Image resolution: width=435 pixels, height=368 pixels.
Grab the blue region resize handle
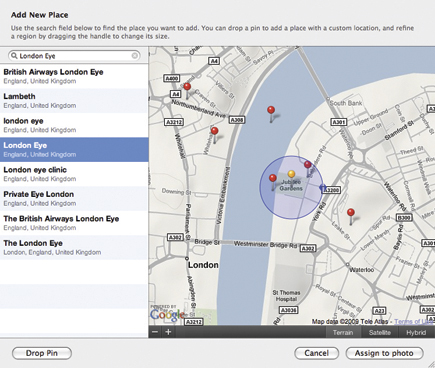click(322, 188)
